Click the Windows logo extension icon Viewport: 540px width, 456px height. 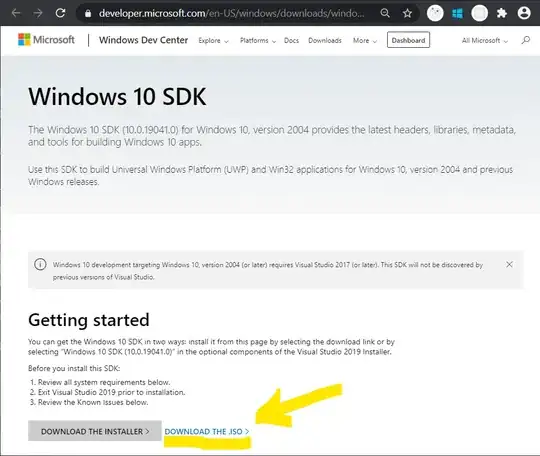(x=457, y=13)
